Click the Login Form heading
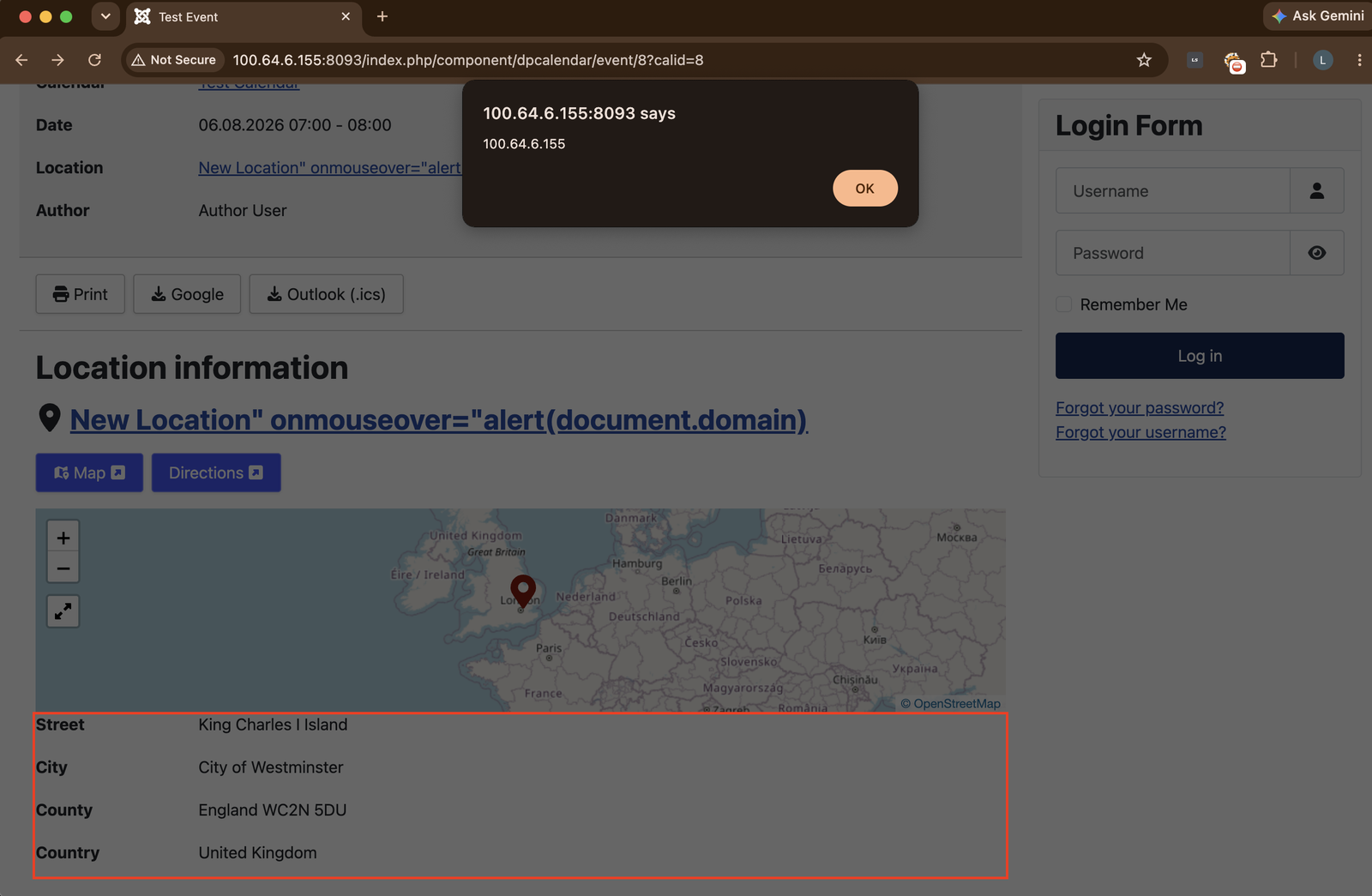 1128,125
